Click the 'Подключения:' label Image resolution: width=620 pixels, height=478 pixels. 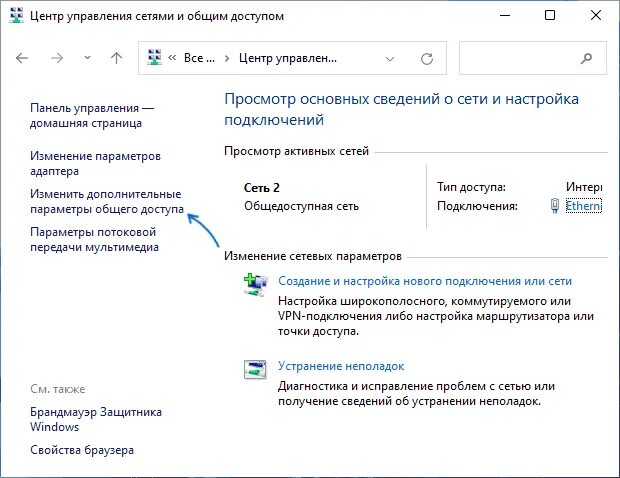(477, 206)
